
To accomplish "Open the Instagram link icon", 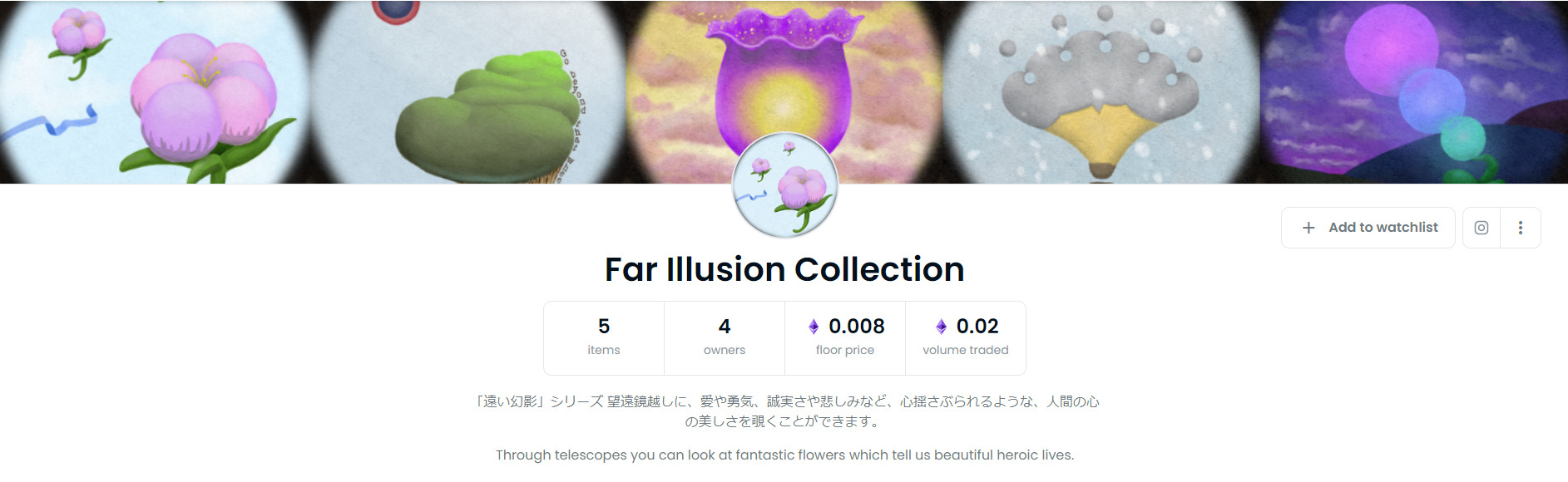I will click(x=1481, y=228).
